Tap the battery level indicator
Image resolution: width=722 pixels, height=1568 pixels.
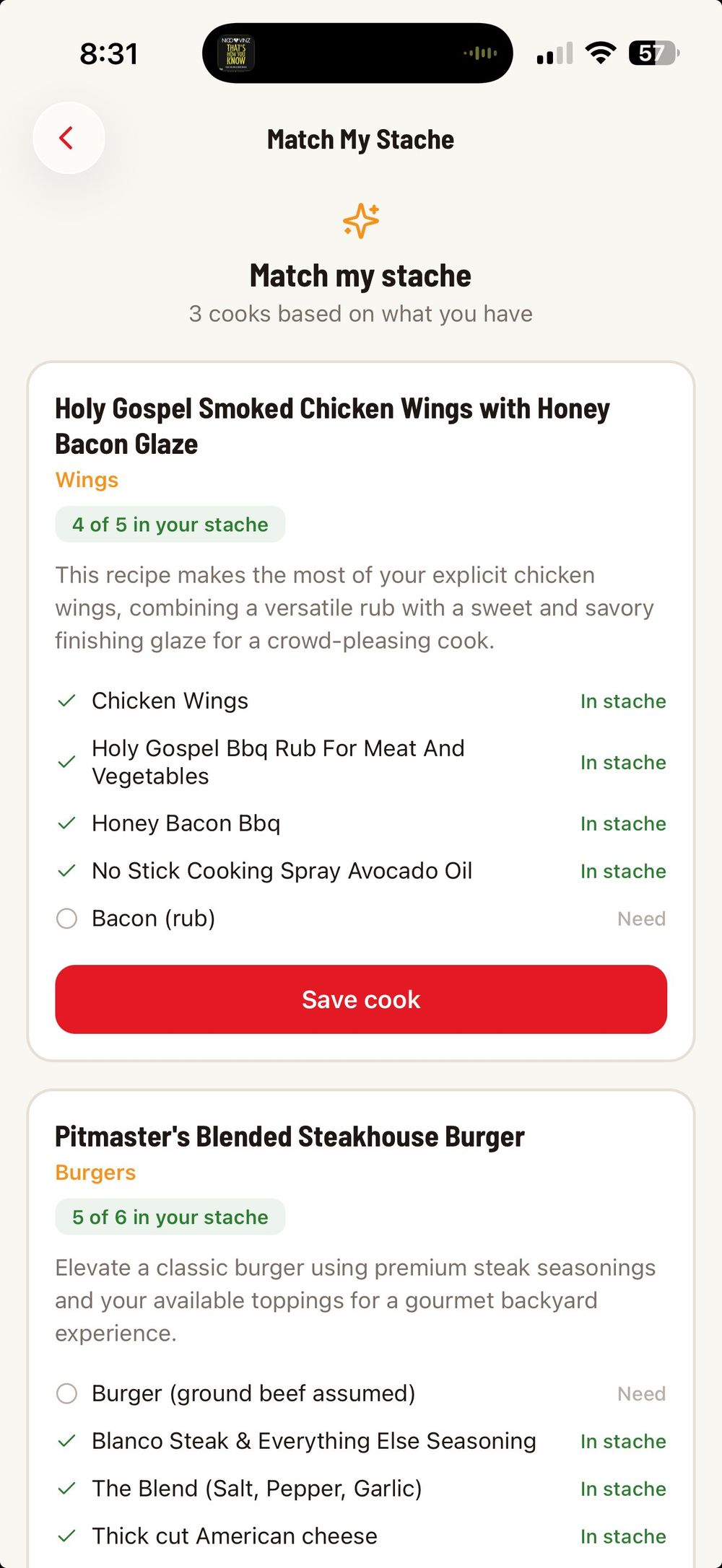tap(653, 53)
